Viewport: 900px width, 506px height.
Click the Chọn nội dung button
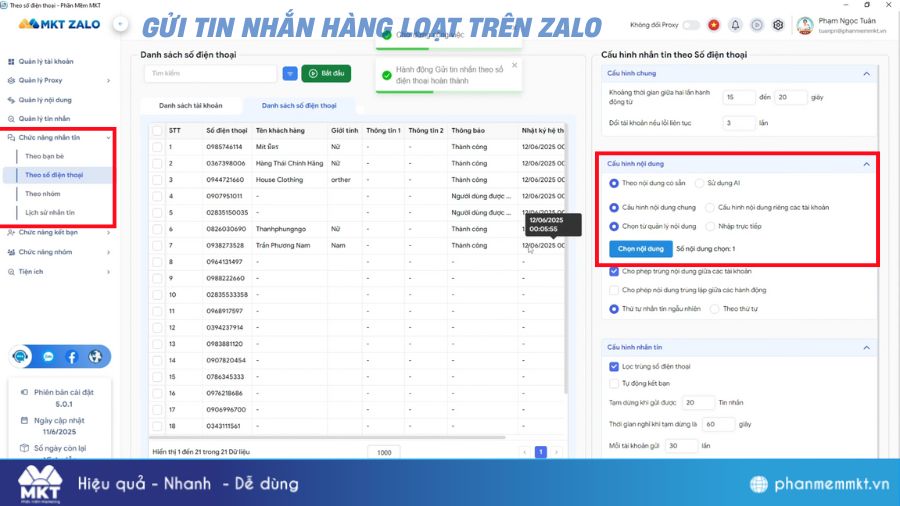[x=641, y=249]
